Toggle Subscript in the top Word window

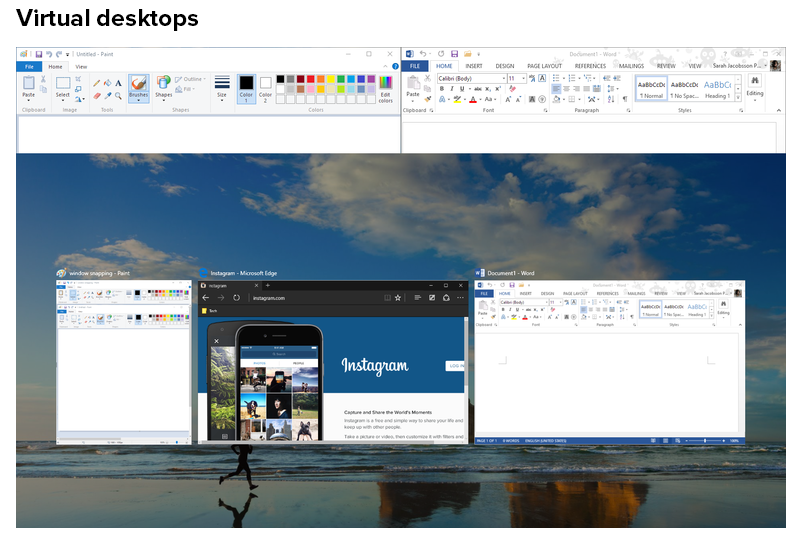point(488,89)
